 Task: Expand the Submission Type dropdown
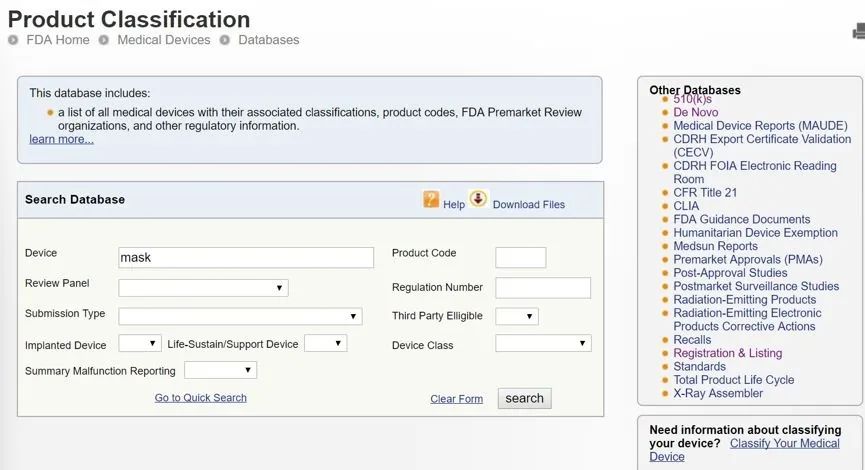240,316
